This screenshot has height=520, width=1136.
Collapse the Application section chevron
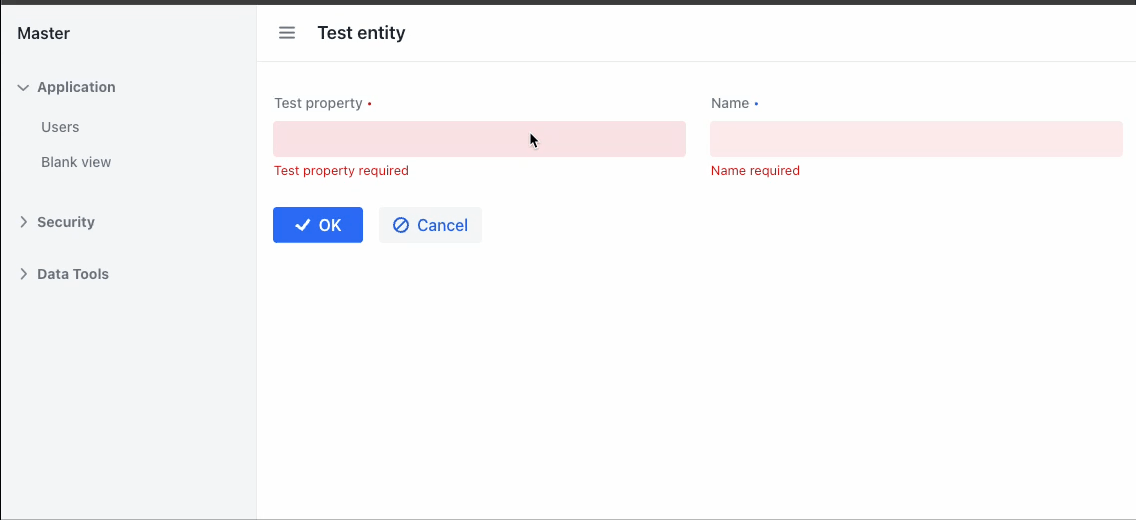coord(23,88)
